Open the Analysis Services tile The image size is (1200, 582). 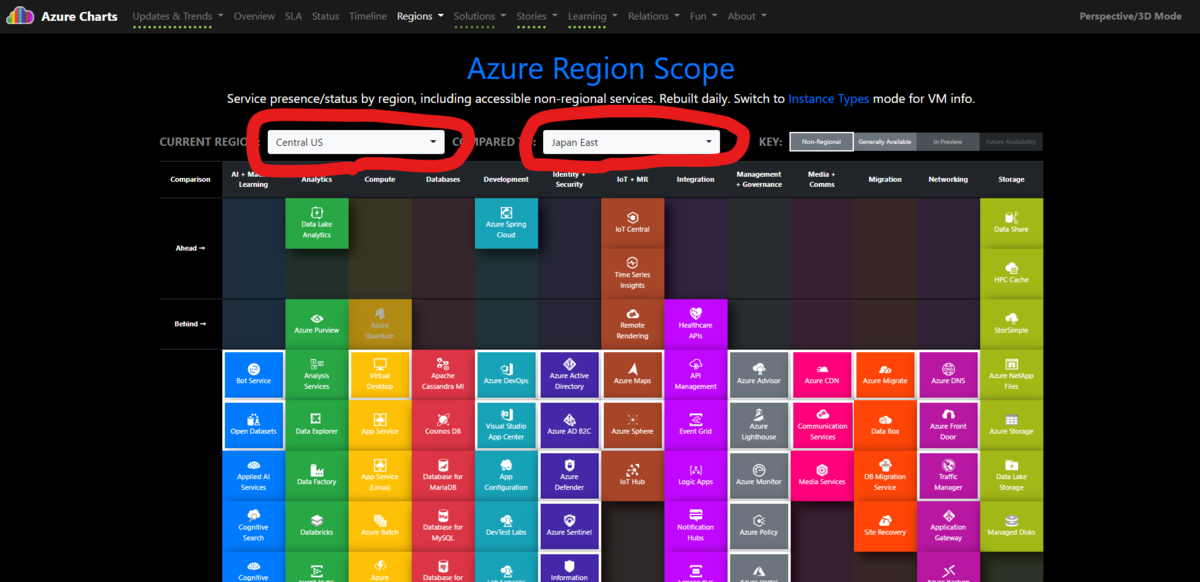(317, 375)
